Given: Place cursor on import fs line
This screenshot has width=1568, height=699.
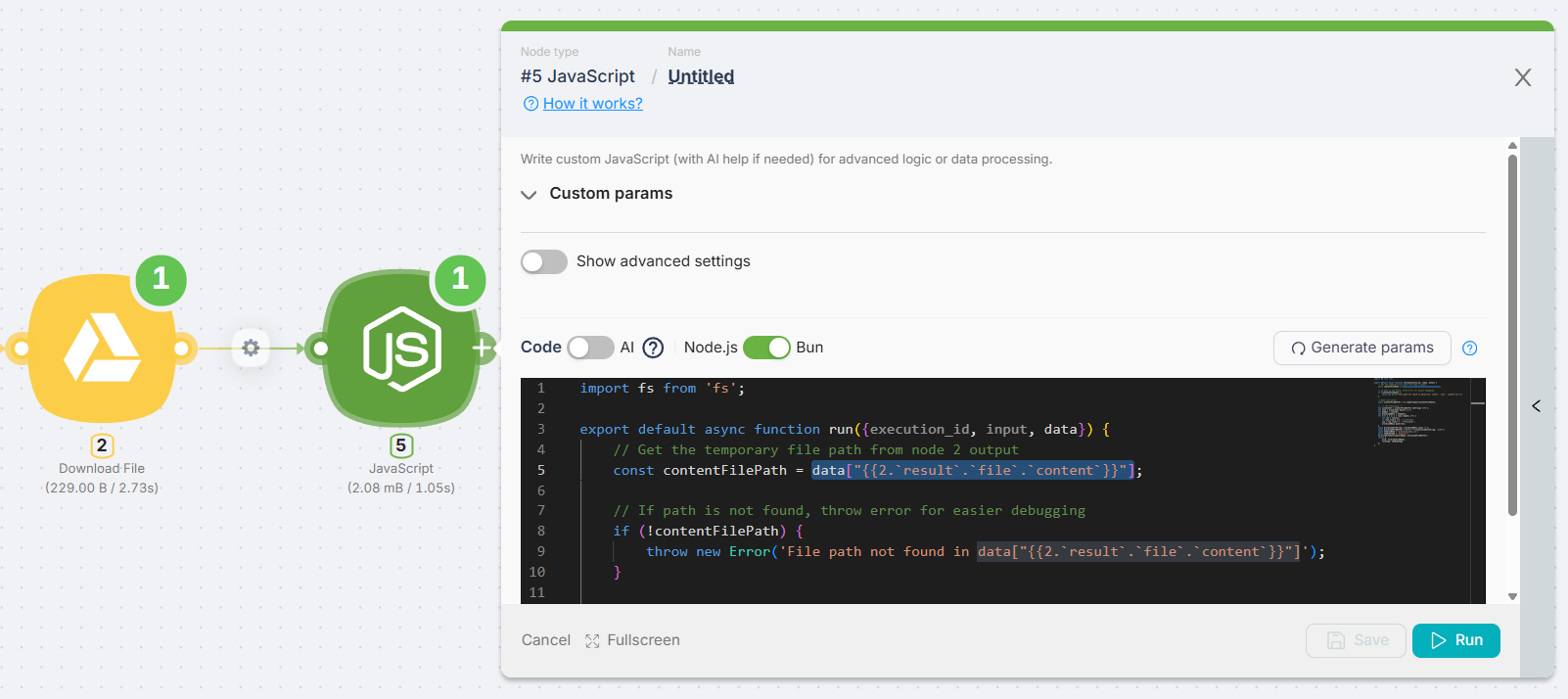Looking at the screenshot, I should 662,389.
